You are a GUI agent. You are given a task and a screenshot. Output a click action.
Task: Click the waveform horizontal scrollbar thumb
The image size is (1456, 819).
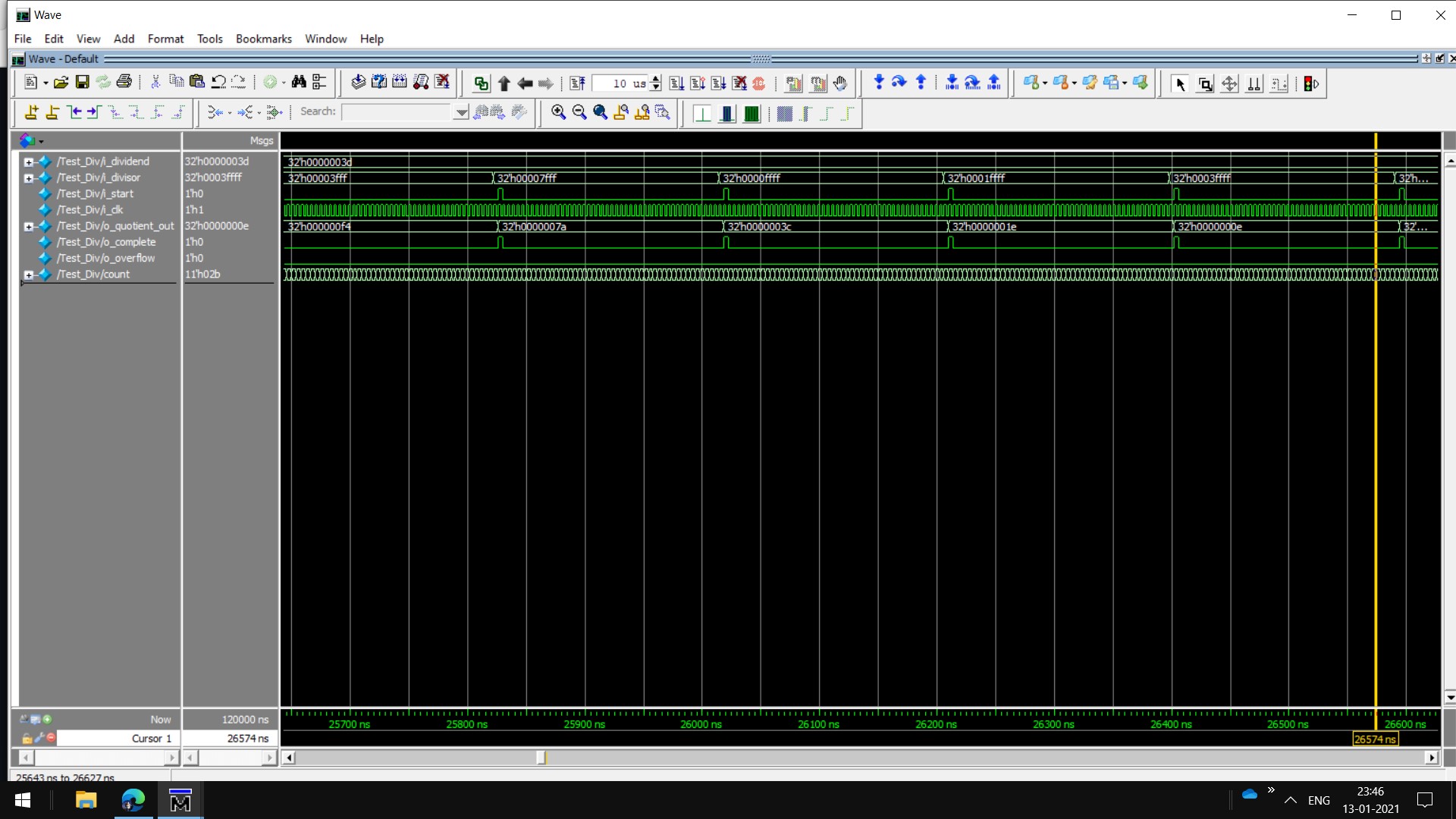coord(541,757)
